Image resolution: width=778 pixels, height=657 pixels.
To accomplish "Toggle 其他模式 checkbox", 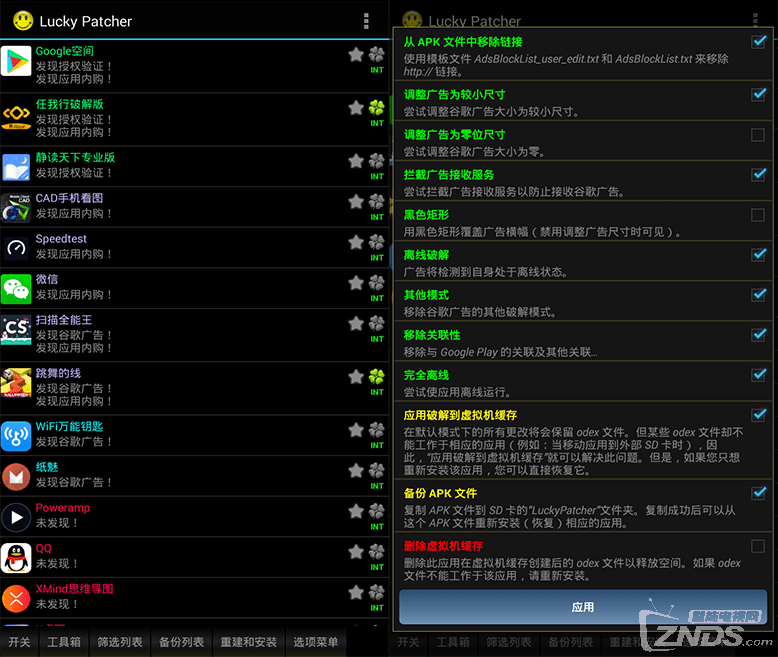I will coord(758,295).
